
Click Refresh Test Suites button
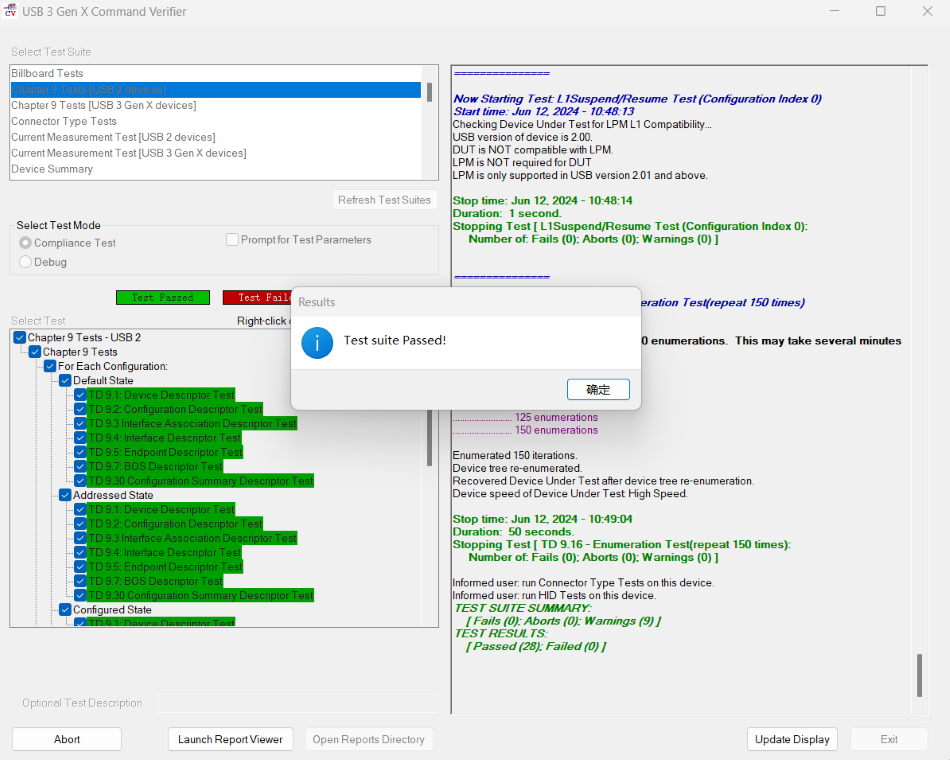point(384,200)
